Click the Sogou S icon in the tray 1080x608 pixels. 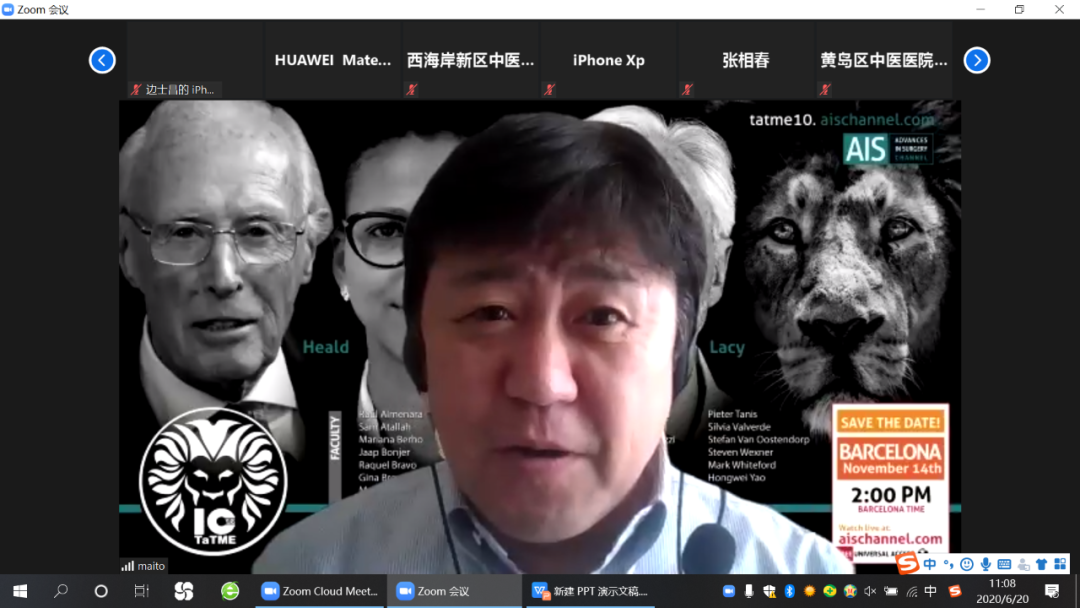tap(955, 591)
